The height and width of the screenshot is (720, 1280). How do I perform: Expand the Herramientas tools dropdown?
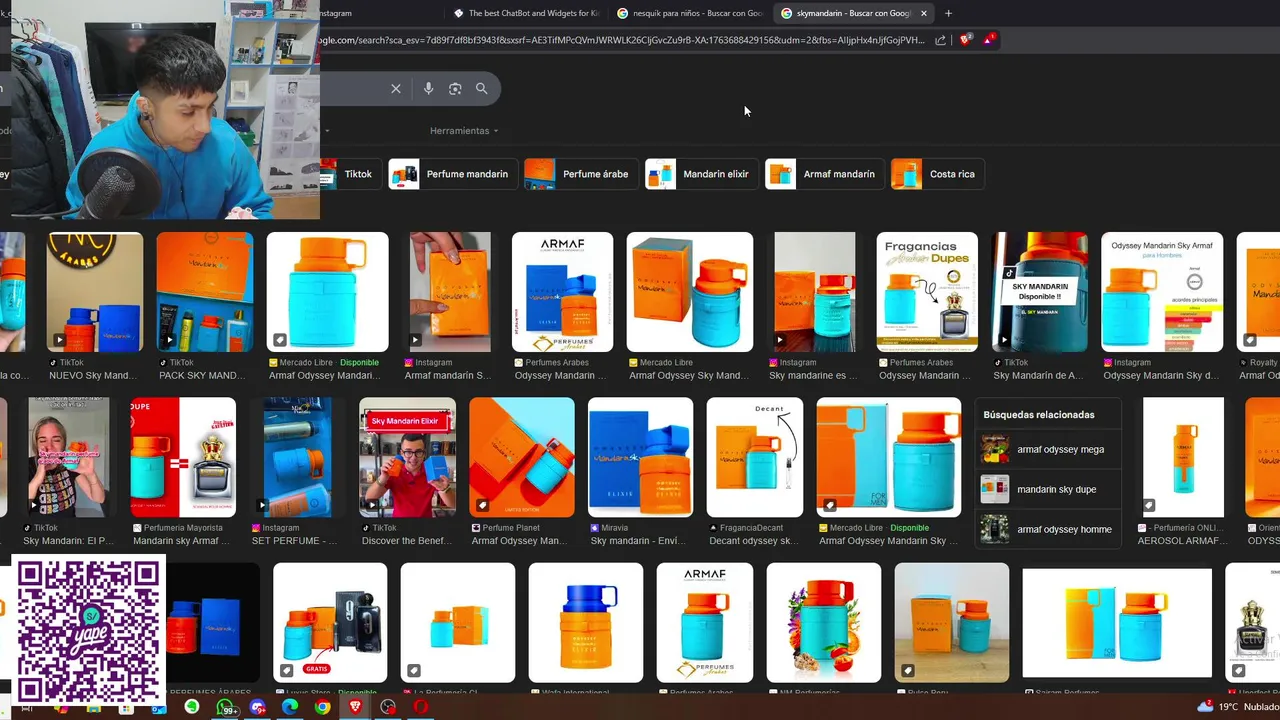(x=464, y=131)
